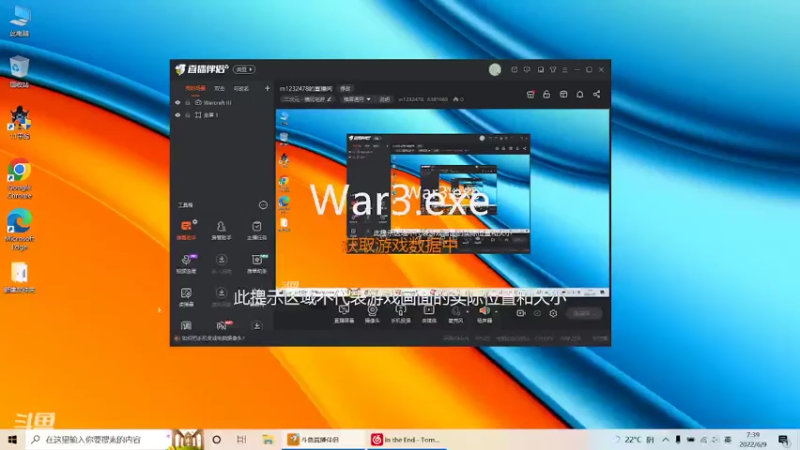Open the hamburger main menu in the title bar

[x=565, y=69]
